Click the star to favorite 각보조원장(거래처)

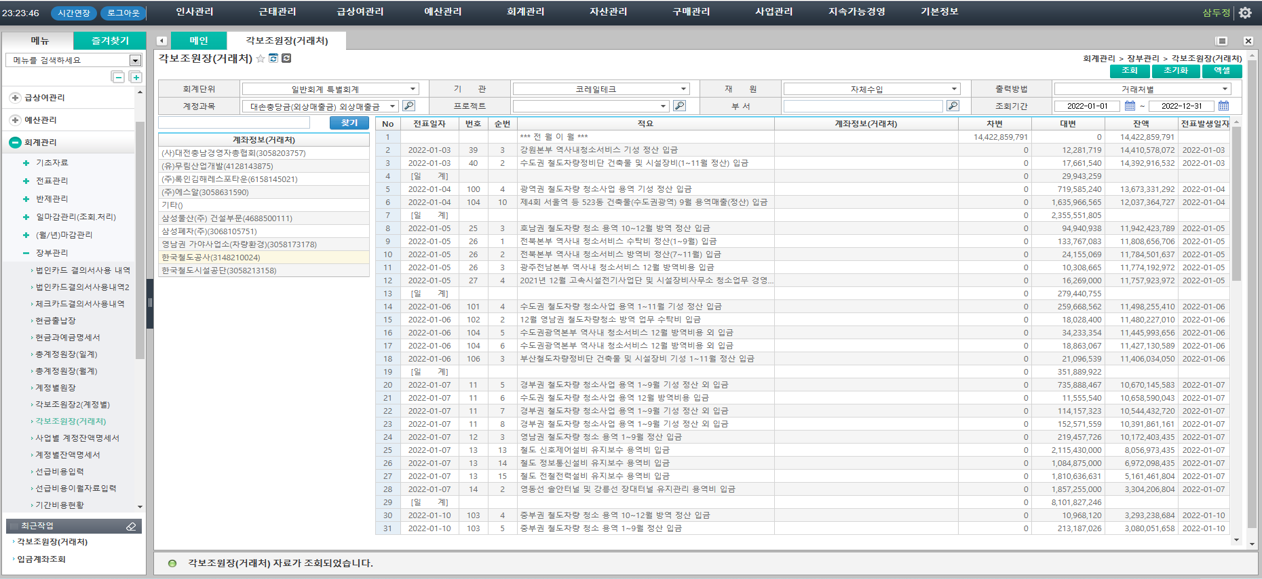point(260,60)
